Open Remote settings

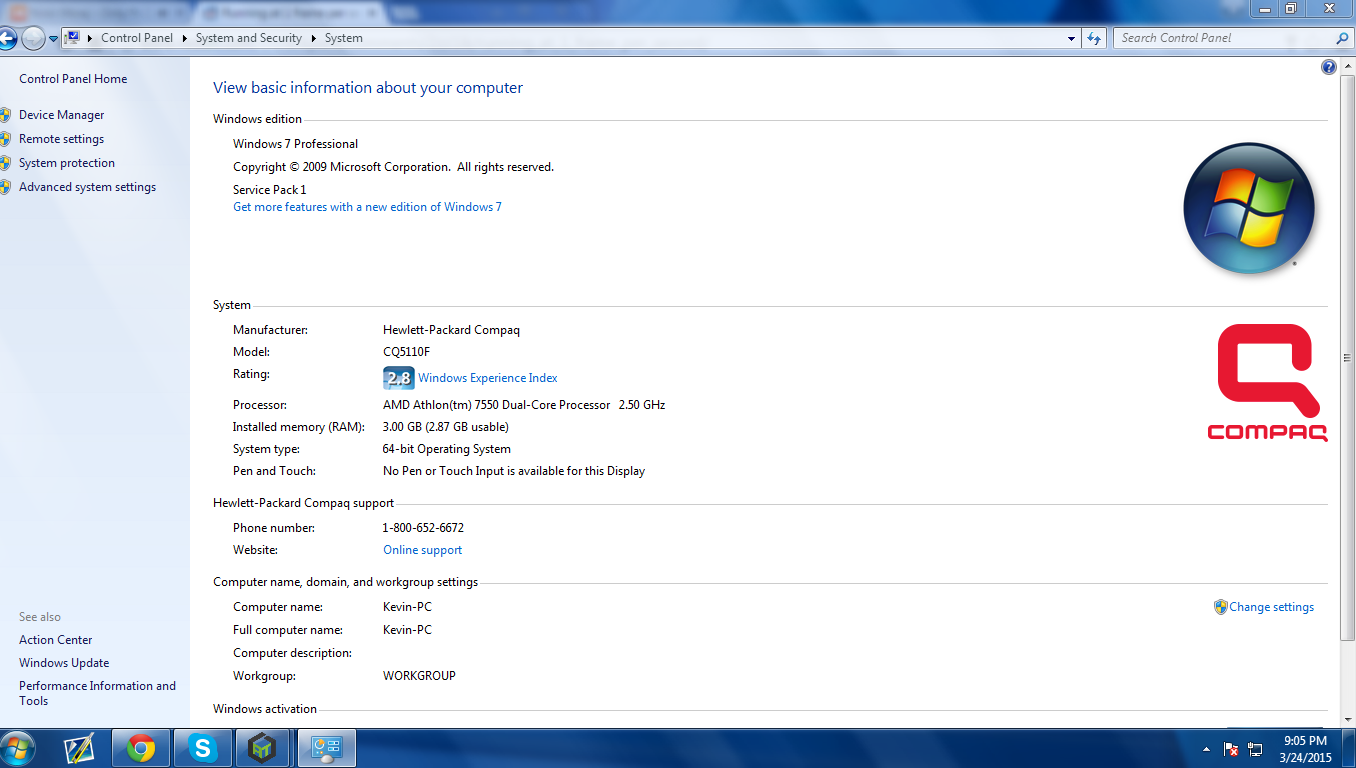pyautogui.click(x=61, y=139)
